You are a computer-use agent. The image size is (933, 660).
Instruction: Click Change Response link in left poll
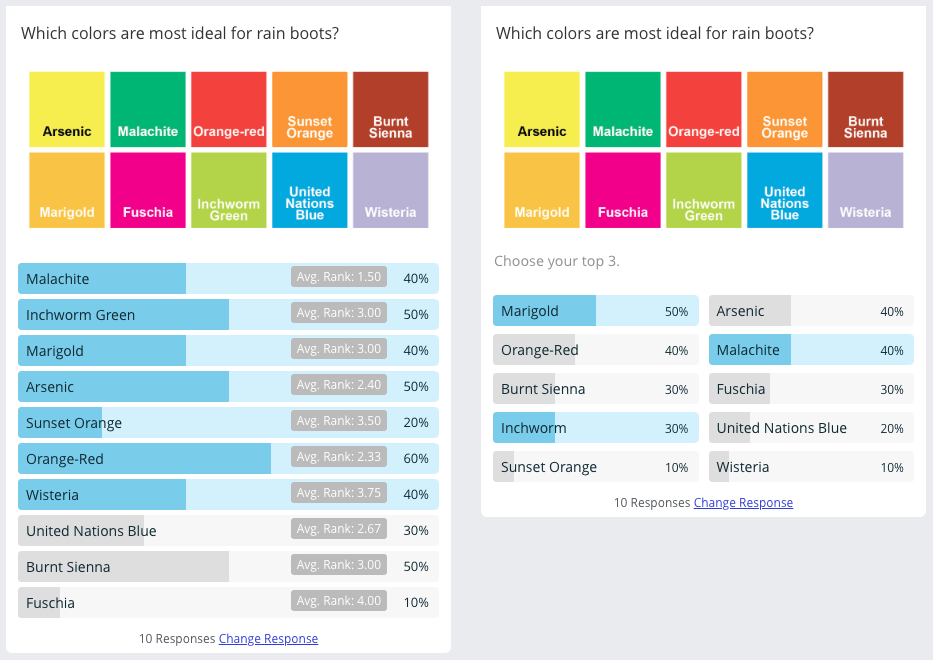268,639
